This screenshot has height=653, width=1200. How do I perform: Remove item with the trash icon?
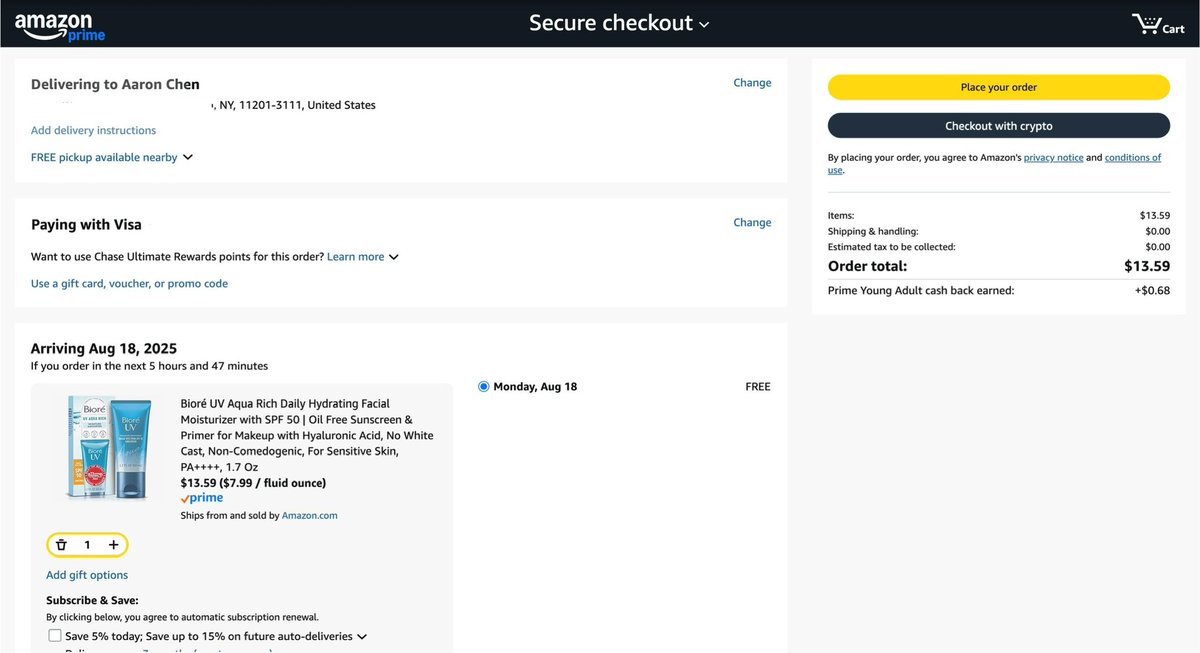coord(61,545)
